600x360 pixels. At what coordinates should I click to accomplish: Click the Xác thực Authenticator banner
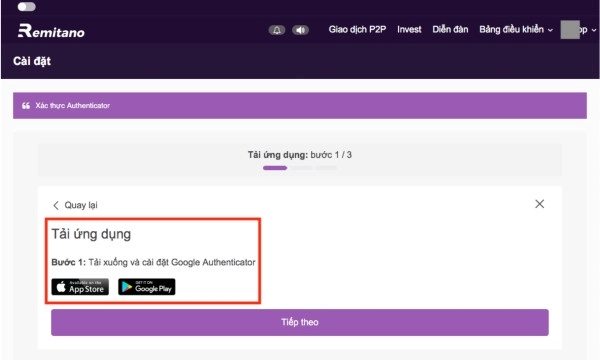(x=300, y=106)
